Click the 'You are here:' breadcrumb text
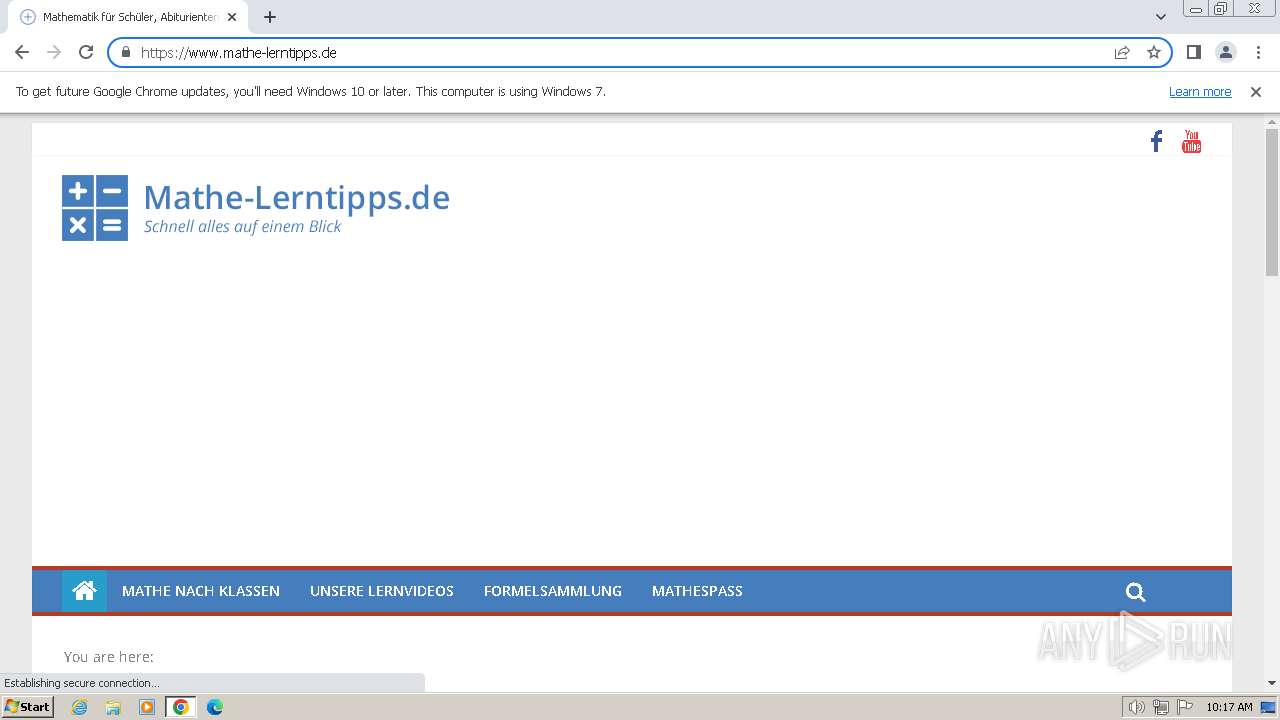Image resolution: width=1280 pixels, height=720 pixels. 109,657
